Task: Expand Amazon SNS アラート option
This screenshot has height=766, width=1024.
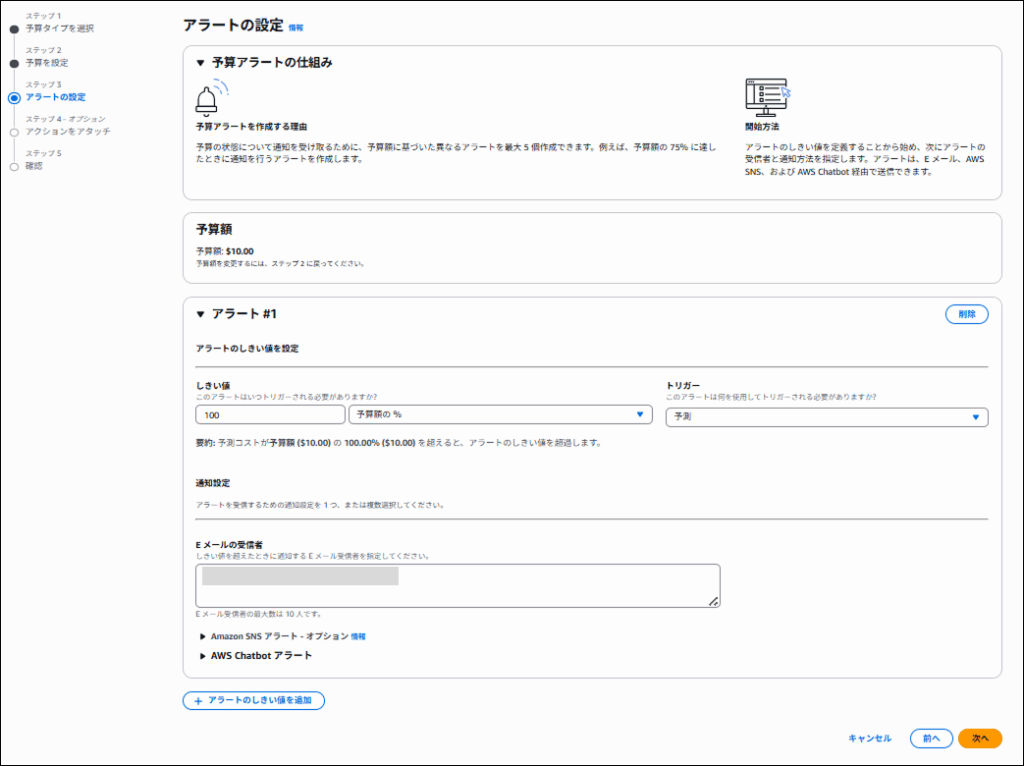Action: (203, 636)
